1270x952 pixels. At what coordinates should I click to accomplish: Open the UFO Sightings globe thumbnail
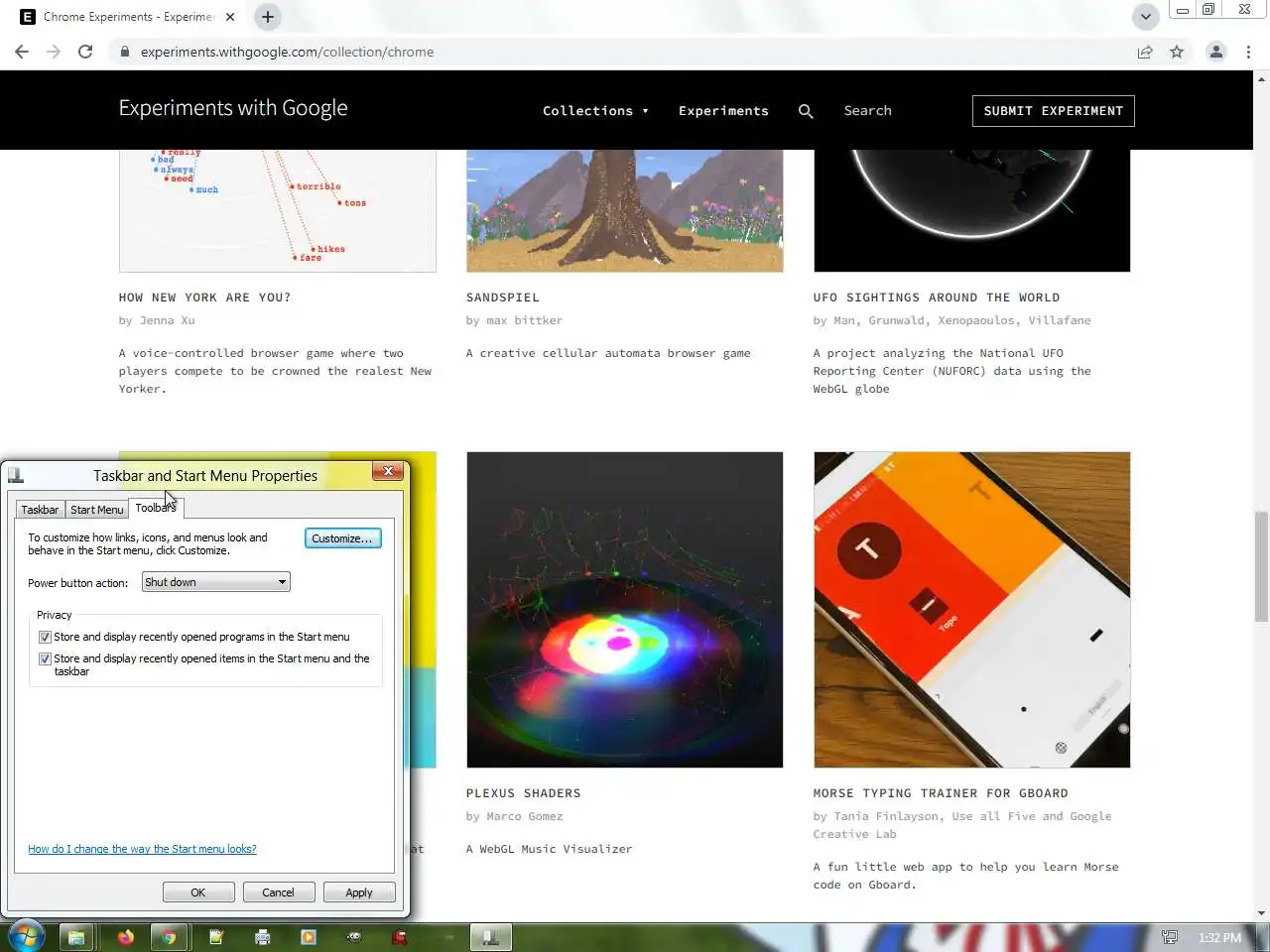(972, 210)
